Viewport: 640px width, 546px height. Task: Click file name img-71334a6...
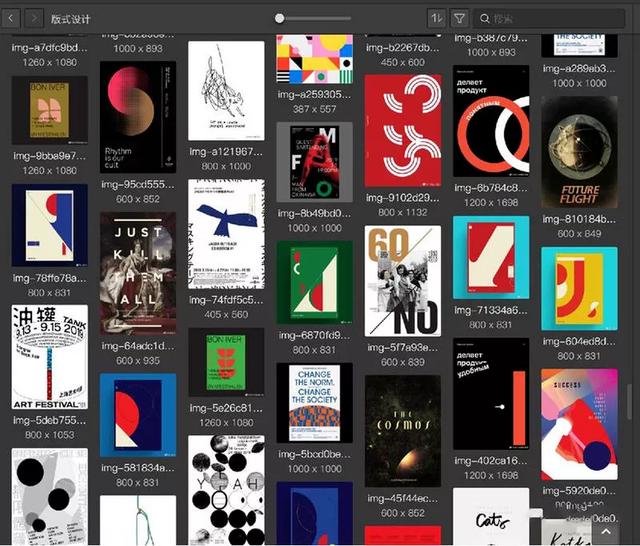coord(491,311)
